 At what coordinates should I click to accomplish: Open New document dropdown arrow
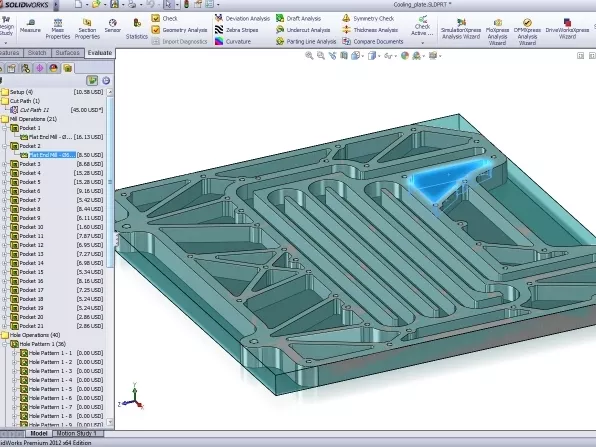(87, 5)
